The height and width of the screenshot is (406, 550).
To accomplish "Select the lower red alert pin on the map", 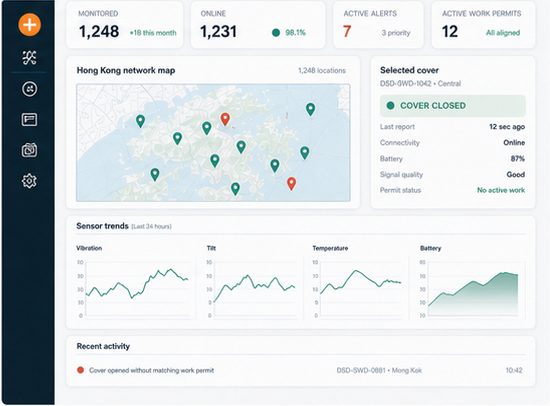I will [291, 184].
